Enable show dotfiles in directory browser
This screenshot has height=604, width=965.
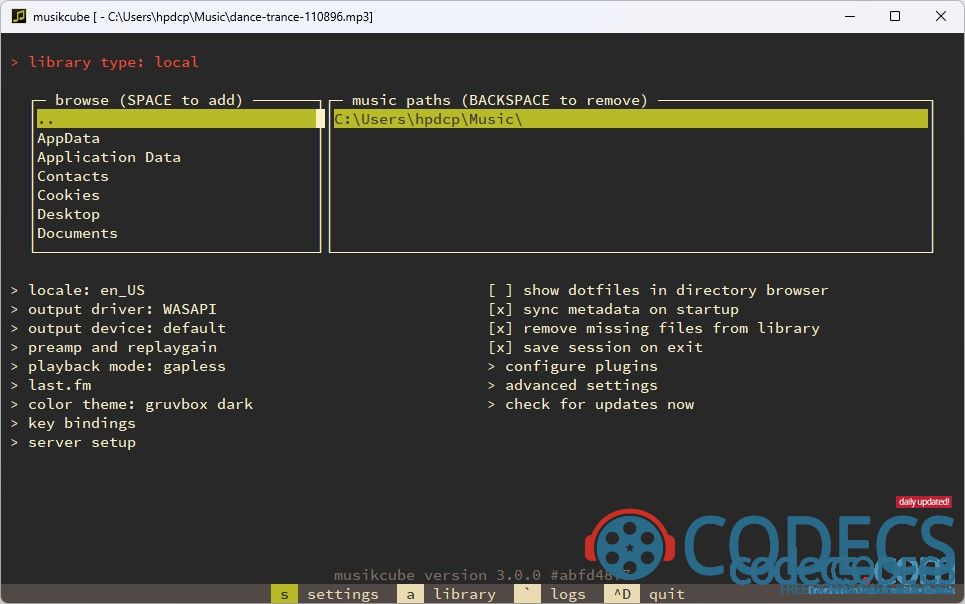pyautogui.click(x=659, y=290)
